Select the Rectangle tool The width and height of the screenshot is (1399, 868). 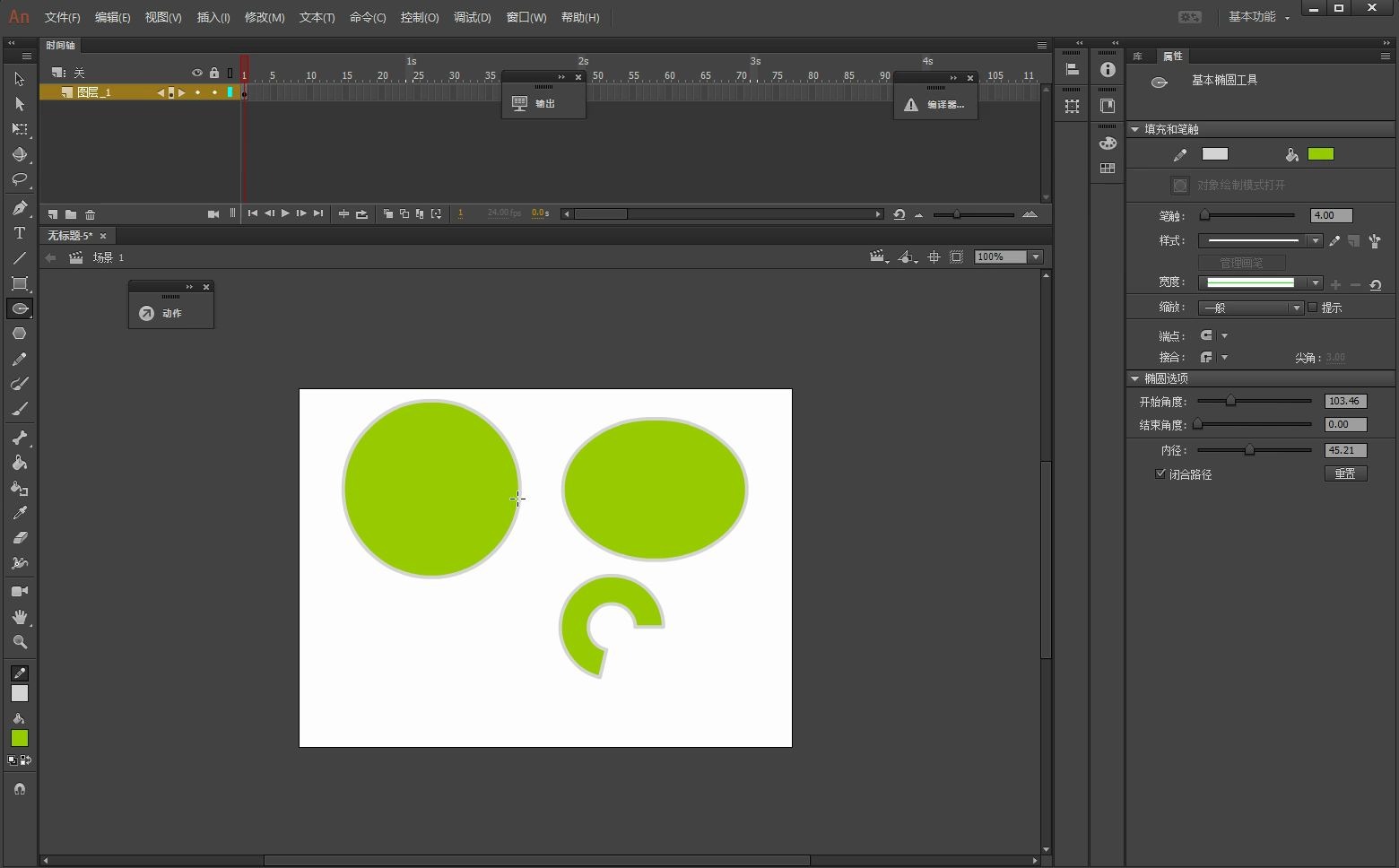[19, 283]
